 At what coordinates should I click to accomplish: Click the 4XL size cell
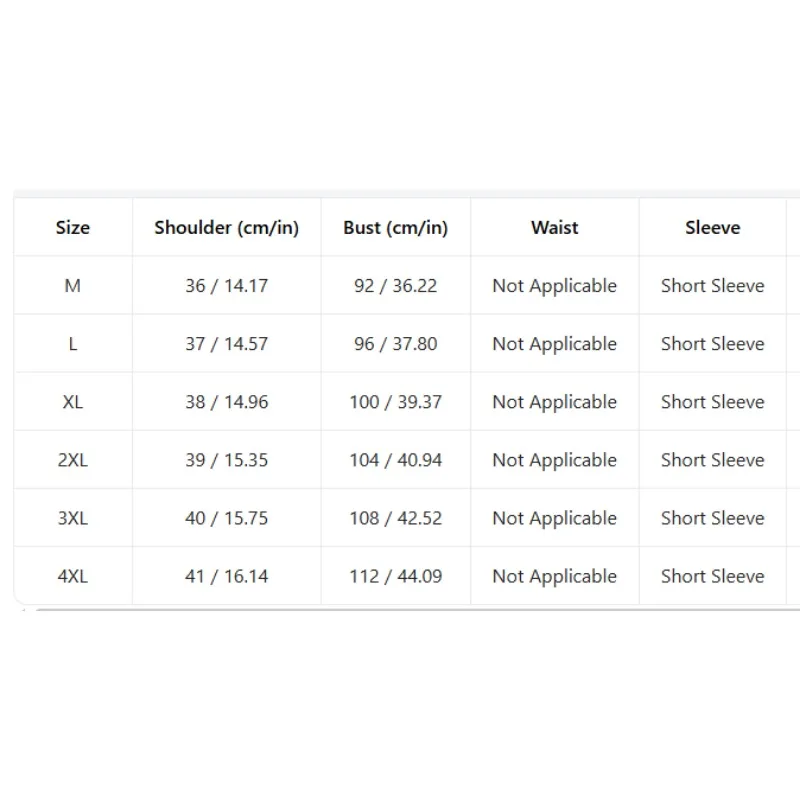coord(73,577)
